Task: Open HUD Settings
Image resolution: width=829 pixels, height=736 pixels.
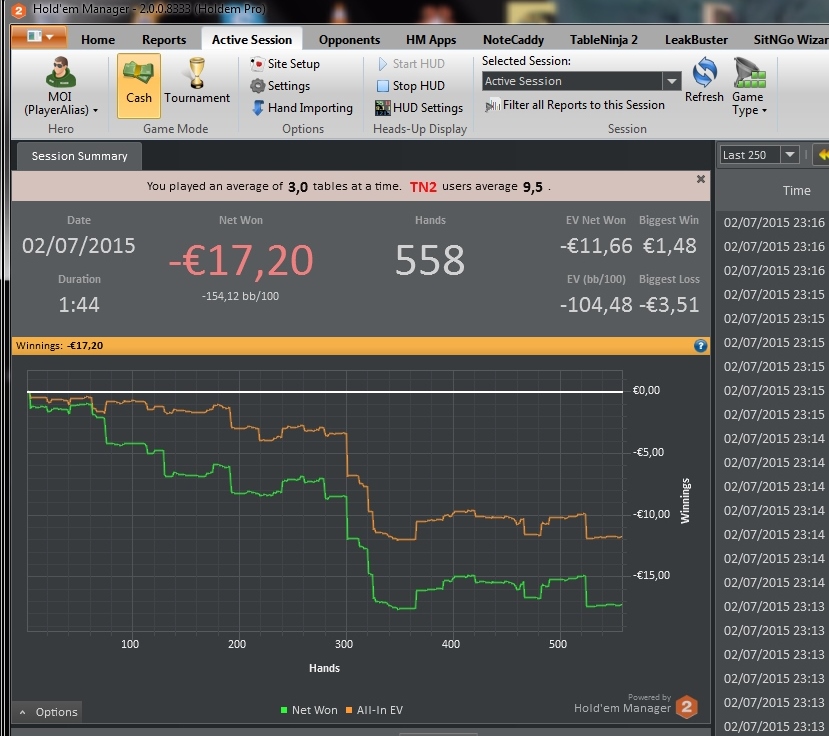Action: click(x=419, y=108)
